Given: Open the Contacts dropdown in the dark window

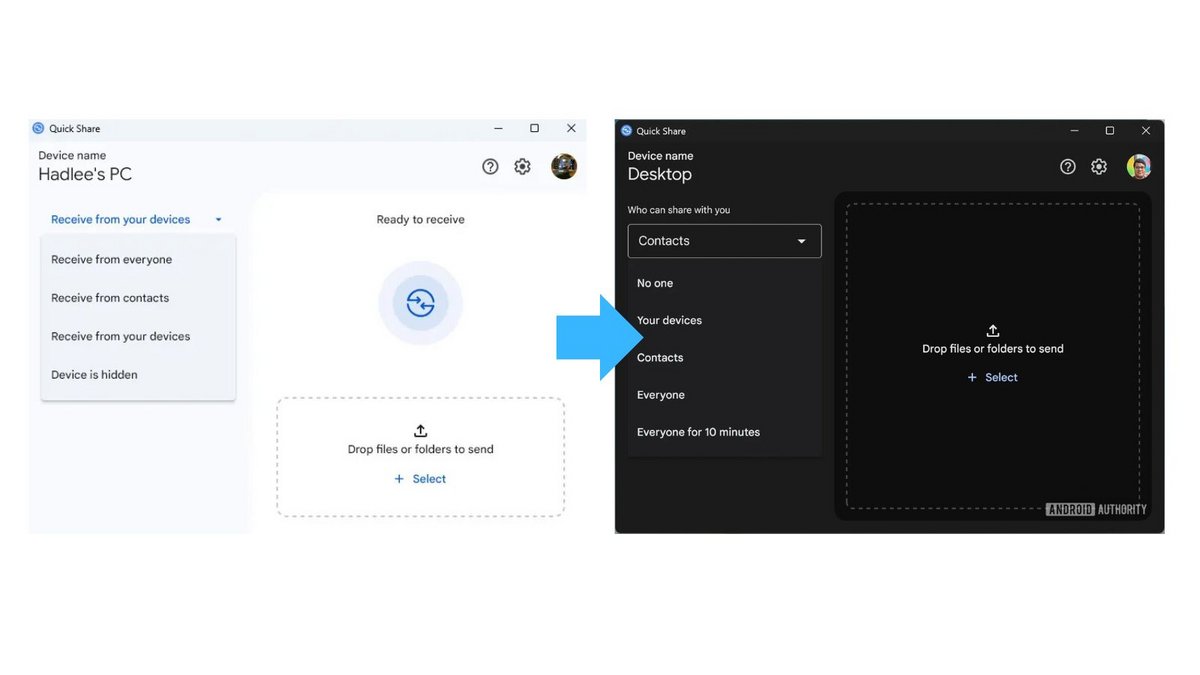Looking at the screenshot, I should pos(724,240).
